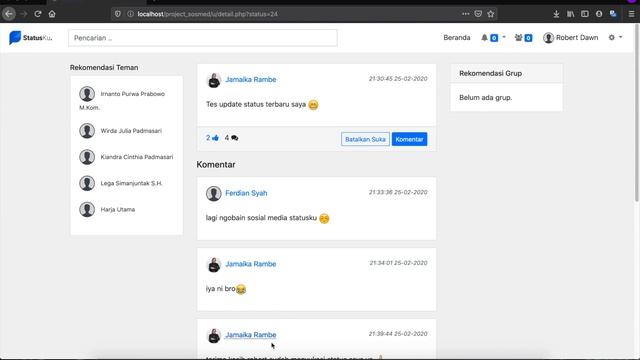The image size is (640, 360).
Task: Reload the page with the refresh icon
Action: pos(38,14)
